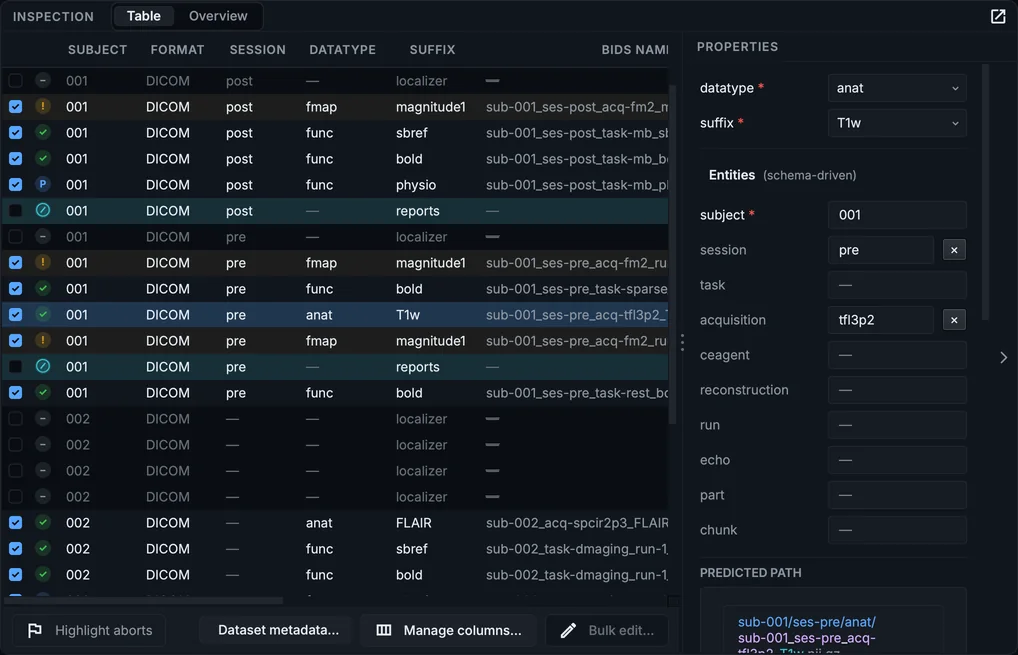This screenshot has height=655, width=1018.
Task: Click the run entity field
Action: (897, 425)
